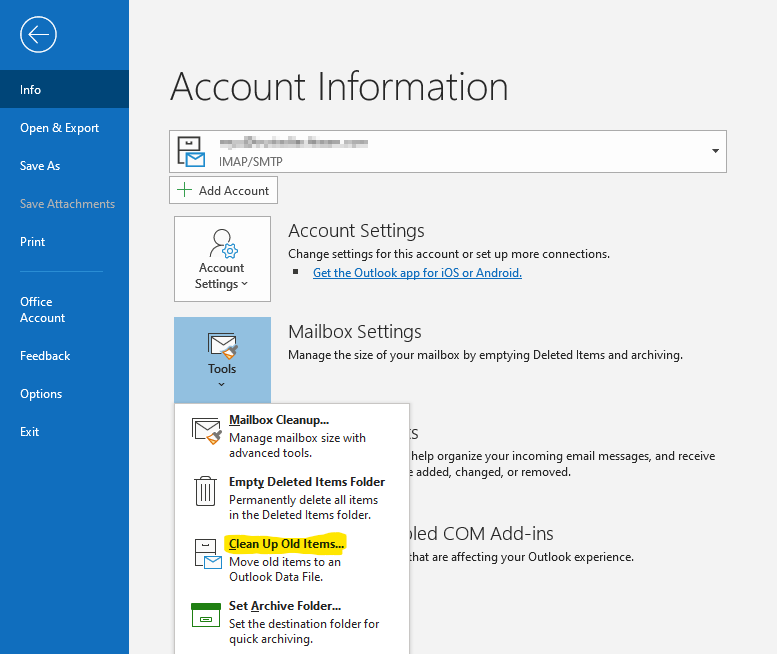Image resolution: width=777 pixels, height=654 pixels.
Task: Click the account selector dropdown arrow
Action: coord(715,151)
